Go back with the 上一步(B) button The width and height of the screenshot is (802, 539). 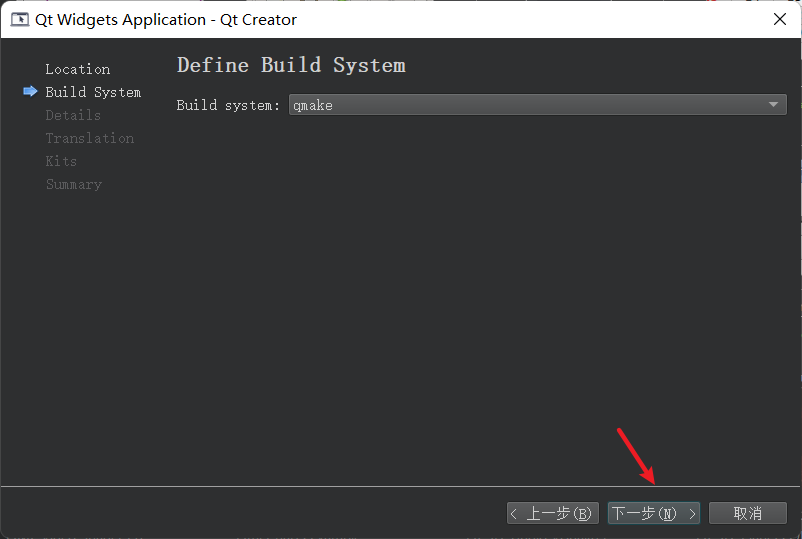tap(552, 513)
